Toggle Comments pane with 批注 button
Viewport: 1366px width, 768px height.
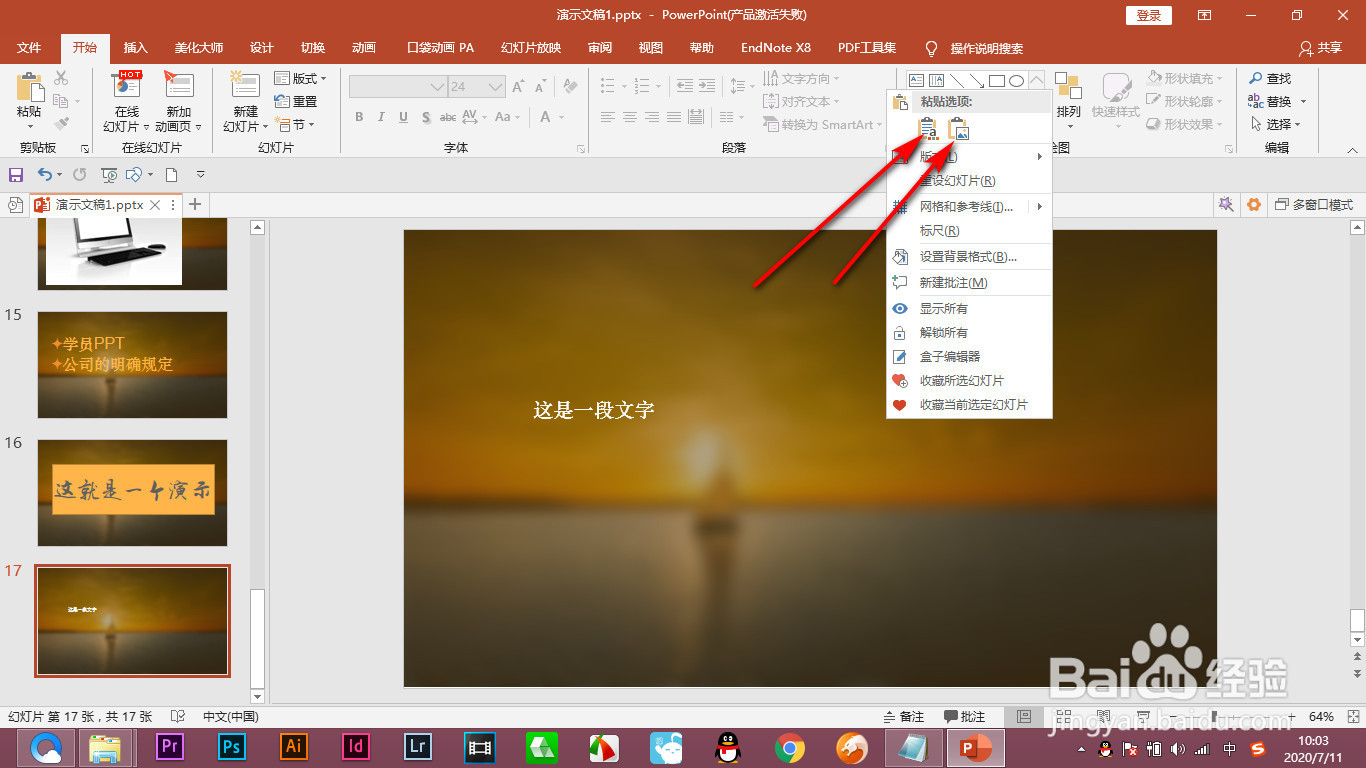pyautogui.click(x=965, y=717)
